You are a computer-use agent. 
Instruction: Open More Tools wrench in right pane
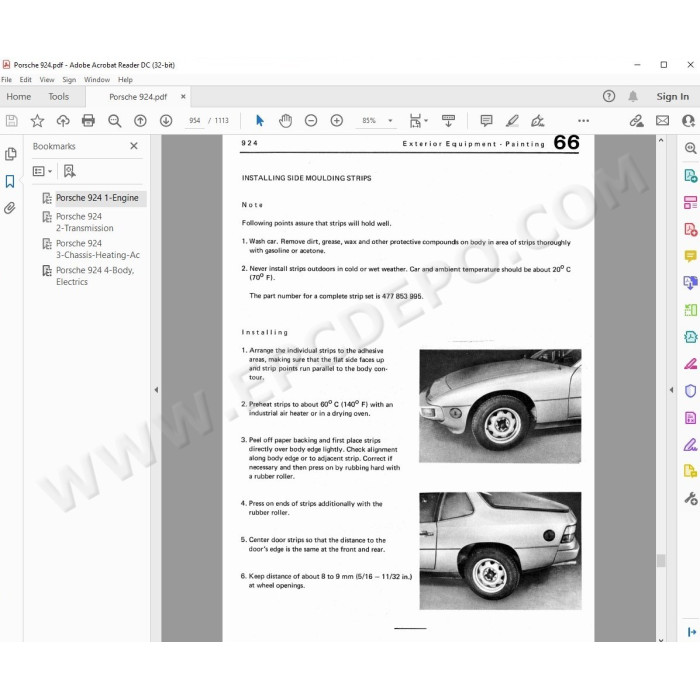pyautogui.click(x=691, y=498)
